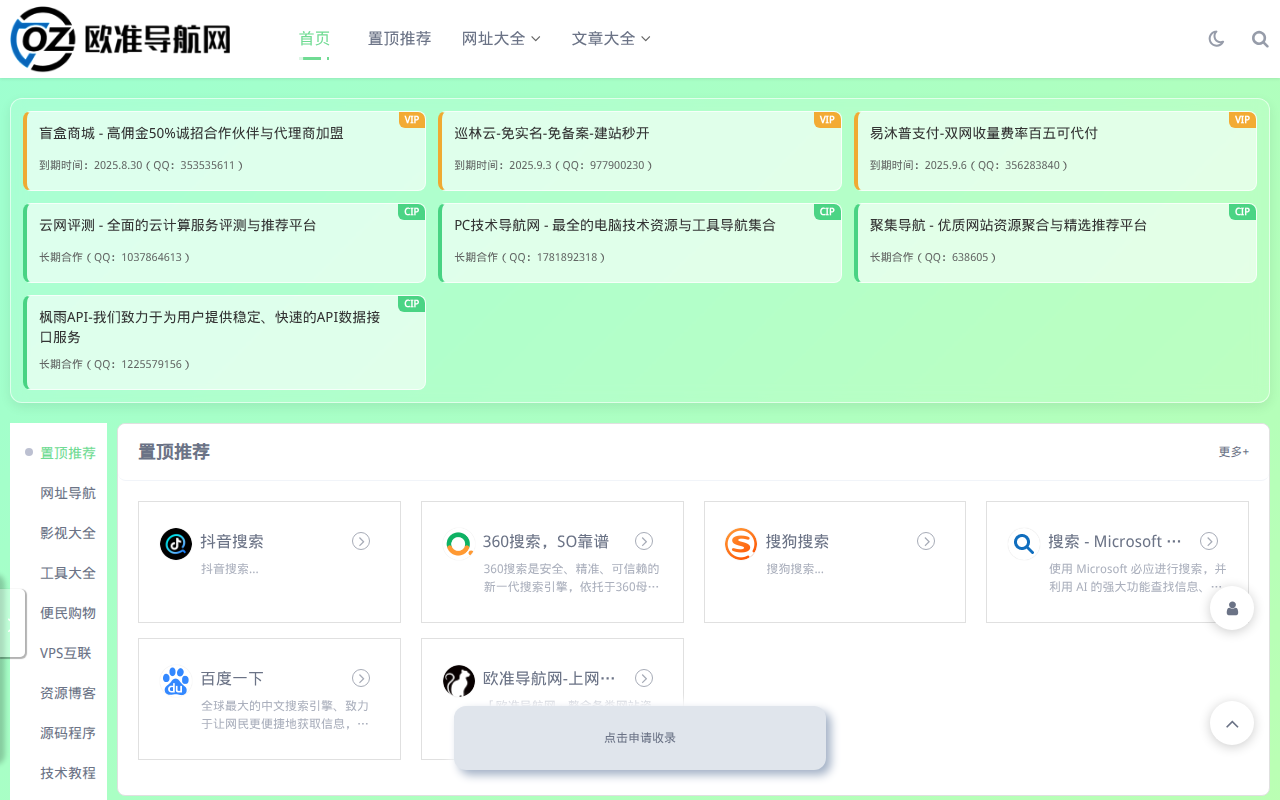The width and height of the screenshot is (1280, 800).
Task: Select the 首页 nav tab
Action: pyautogui.click(x=314, y=39)
